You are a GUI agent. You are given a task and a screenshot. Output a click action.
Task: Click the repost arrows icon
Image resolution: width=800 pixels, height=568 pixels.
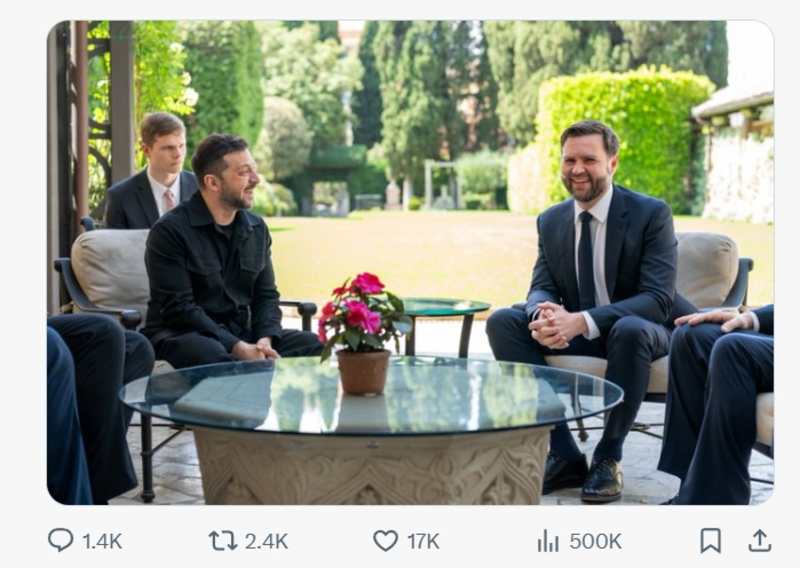click(x=222, y=541)
